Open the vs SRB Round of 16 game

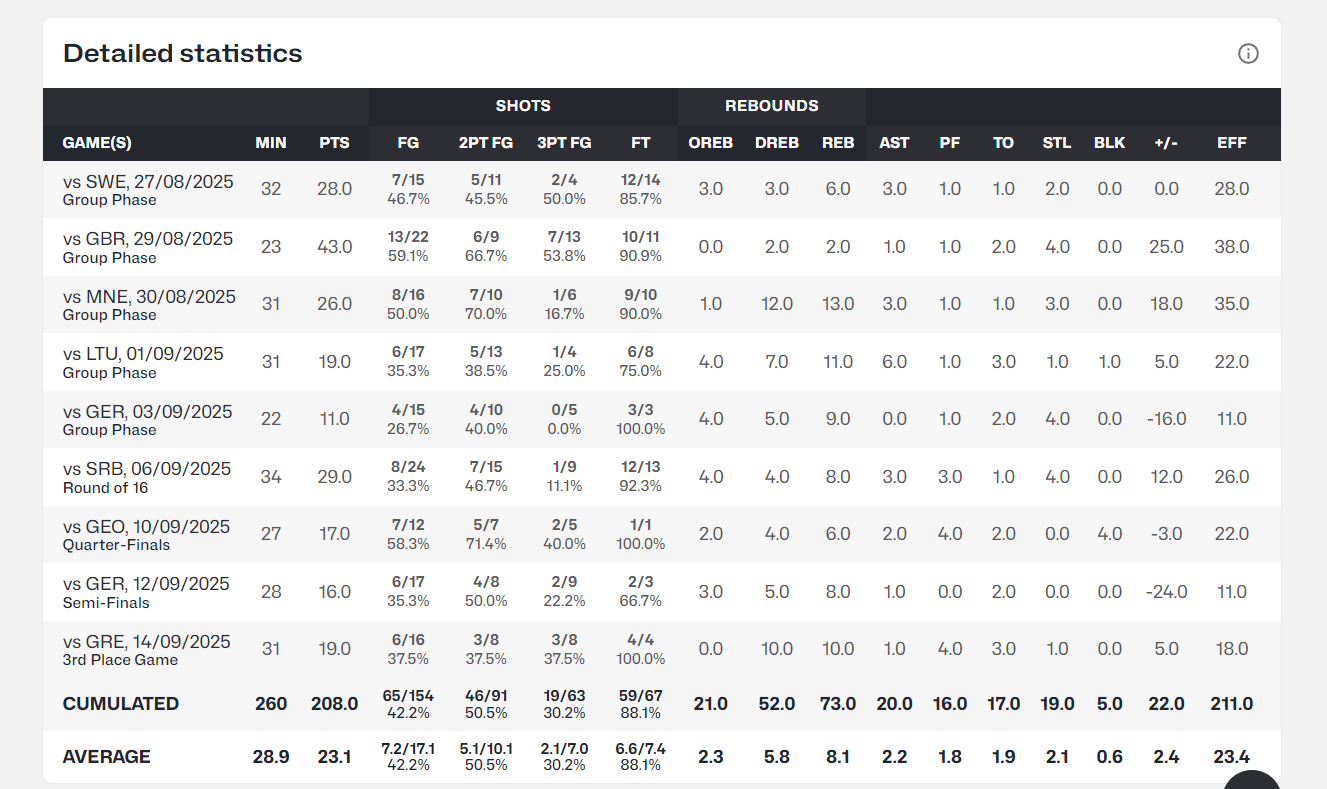point(147,469)
